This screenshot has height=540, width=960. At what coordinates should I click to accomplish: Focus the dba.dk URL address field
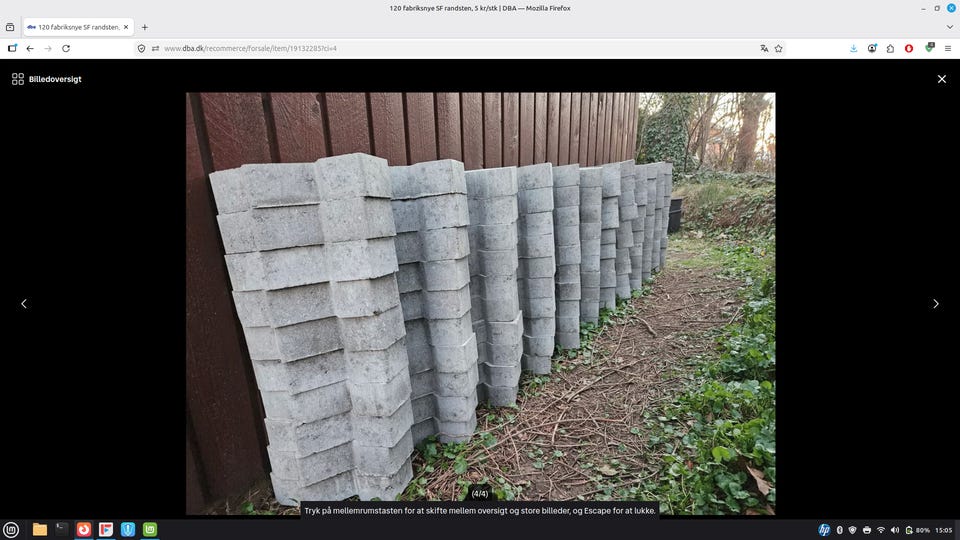tap(459, 48)
